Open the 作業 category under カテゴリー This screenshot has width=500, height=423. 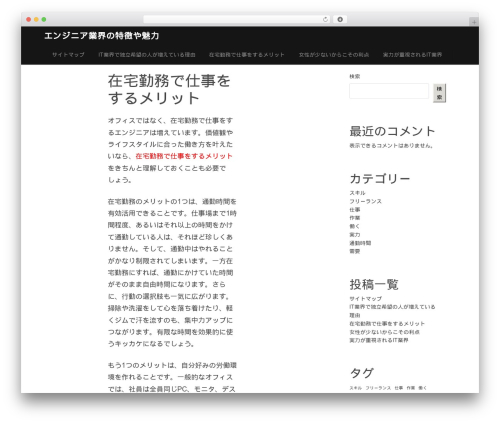(355, 218)
